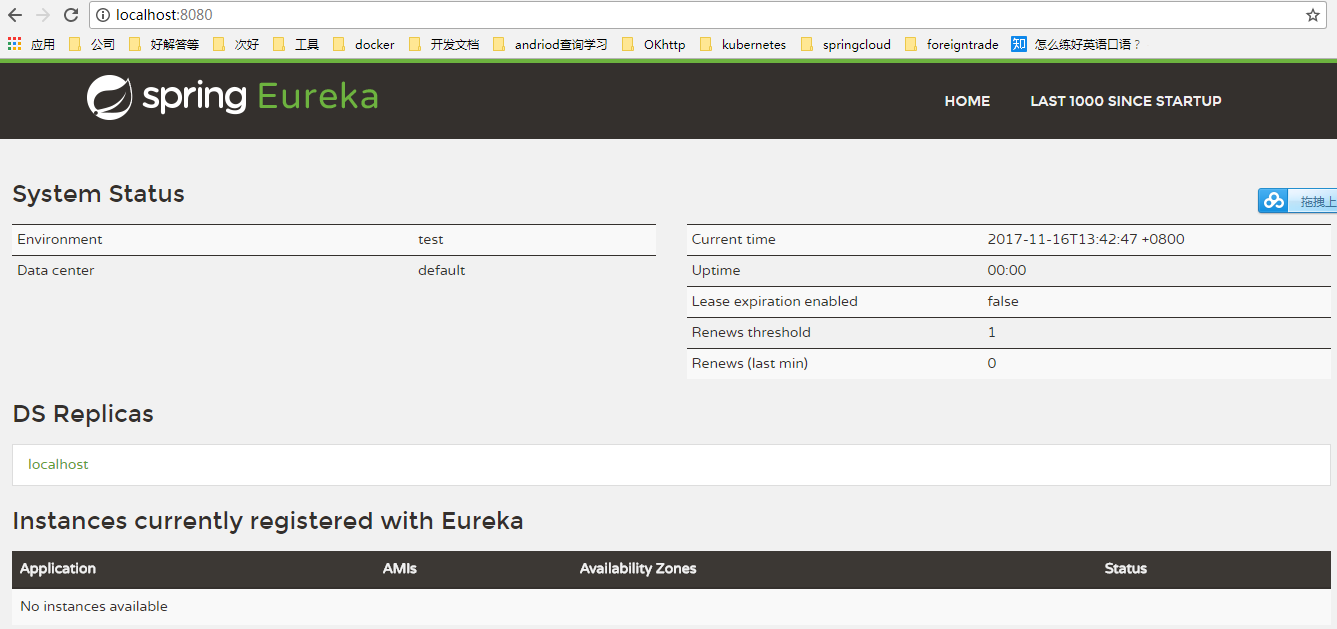Click the Environment label cell
This screenshot has height=629, width=1337.
[x=60, y=239]
